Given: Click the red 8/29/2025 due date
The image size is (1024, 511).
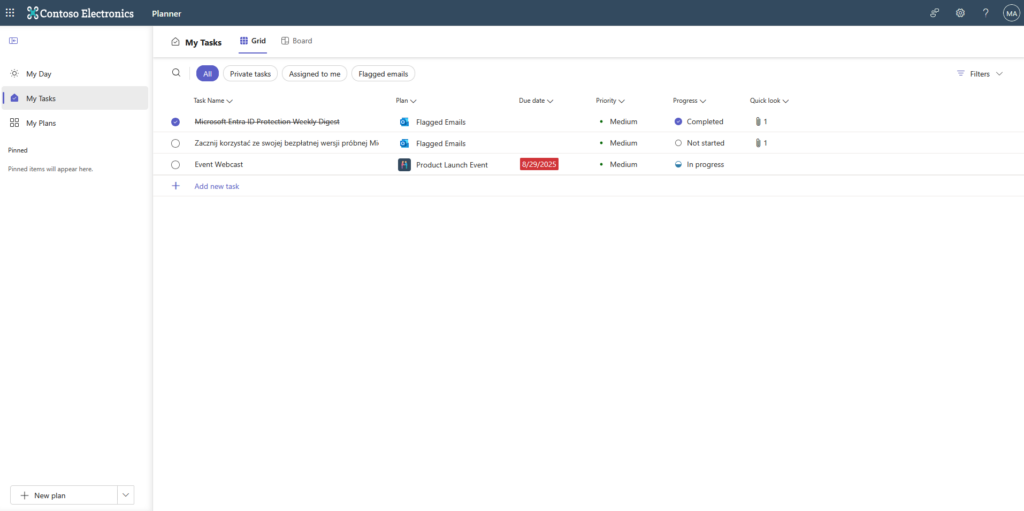Looking at the screenshot, I should pos(539,165).
